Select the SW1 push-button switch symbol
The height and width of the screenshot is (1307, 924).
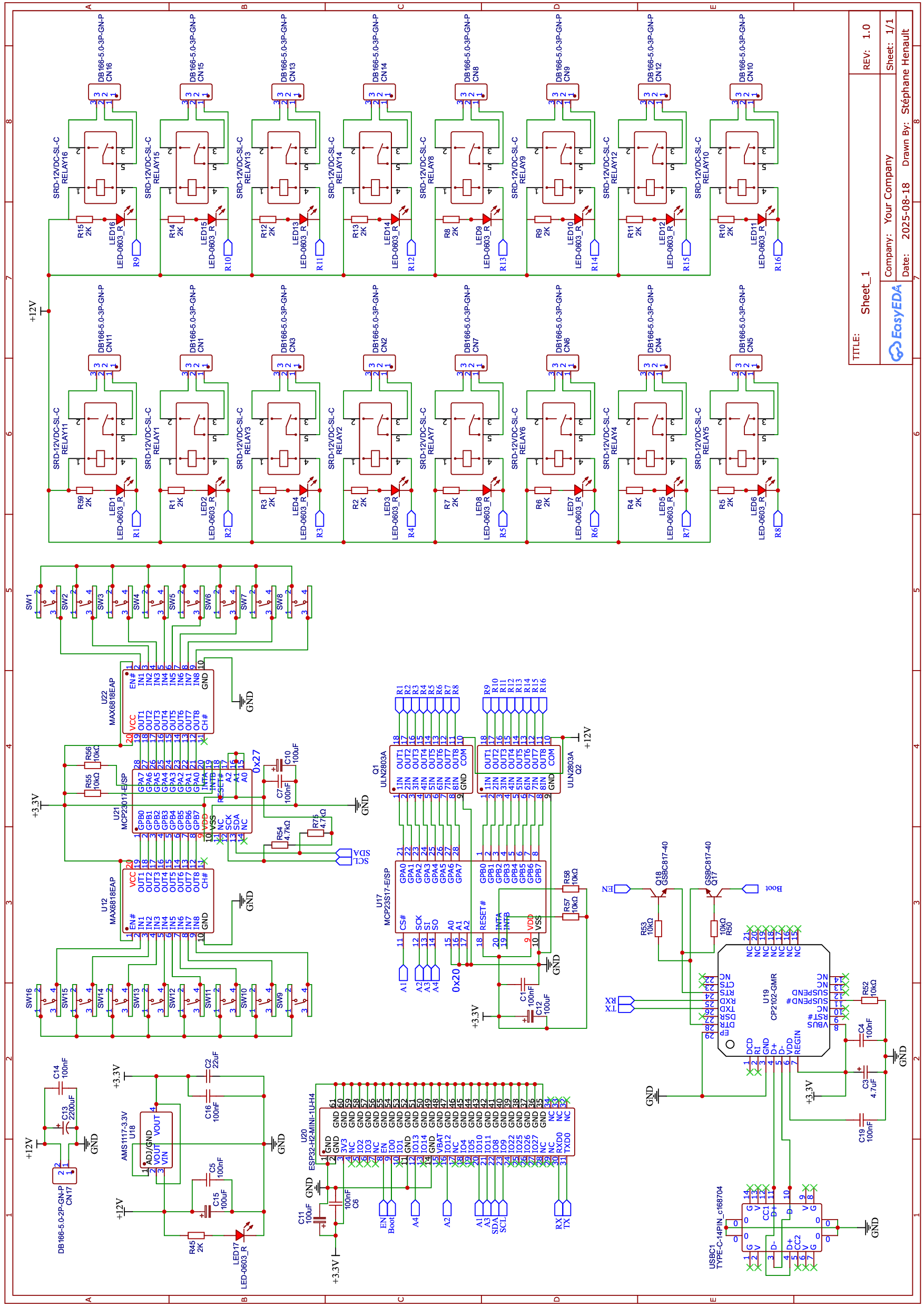(x=48, y=602)
